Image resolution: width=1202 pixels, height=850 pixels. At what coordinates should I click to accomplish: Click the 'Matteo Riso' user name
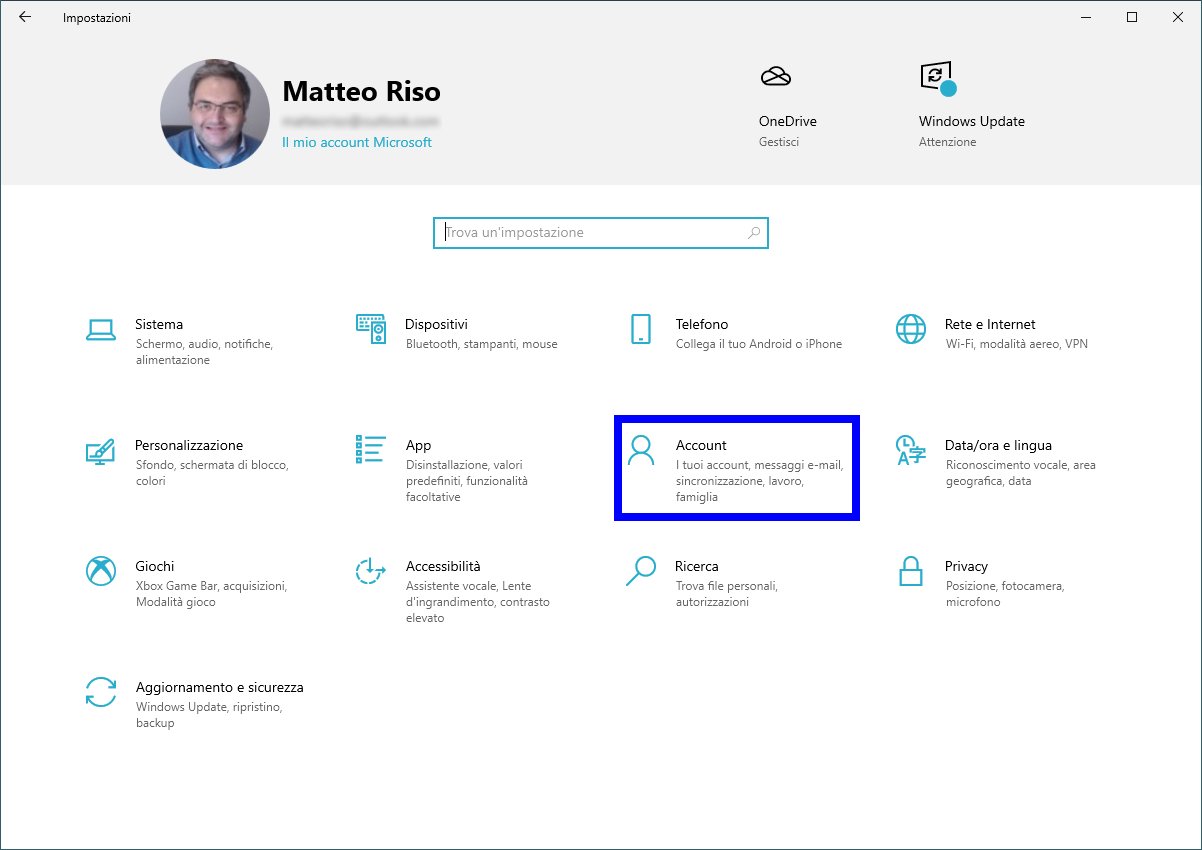coord(362,91)
